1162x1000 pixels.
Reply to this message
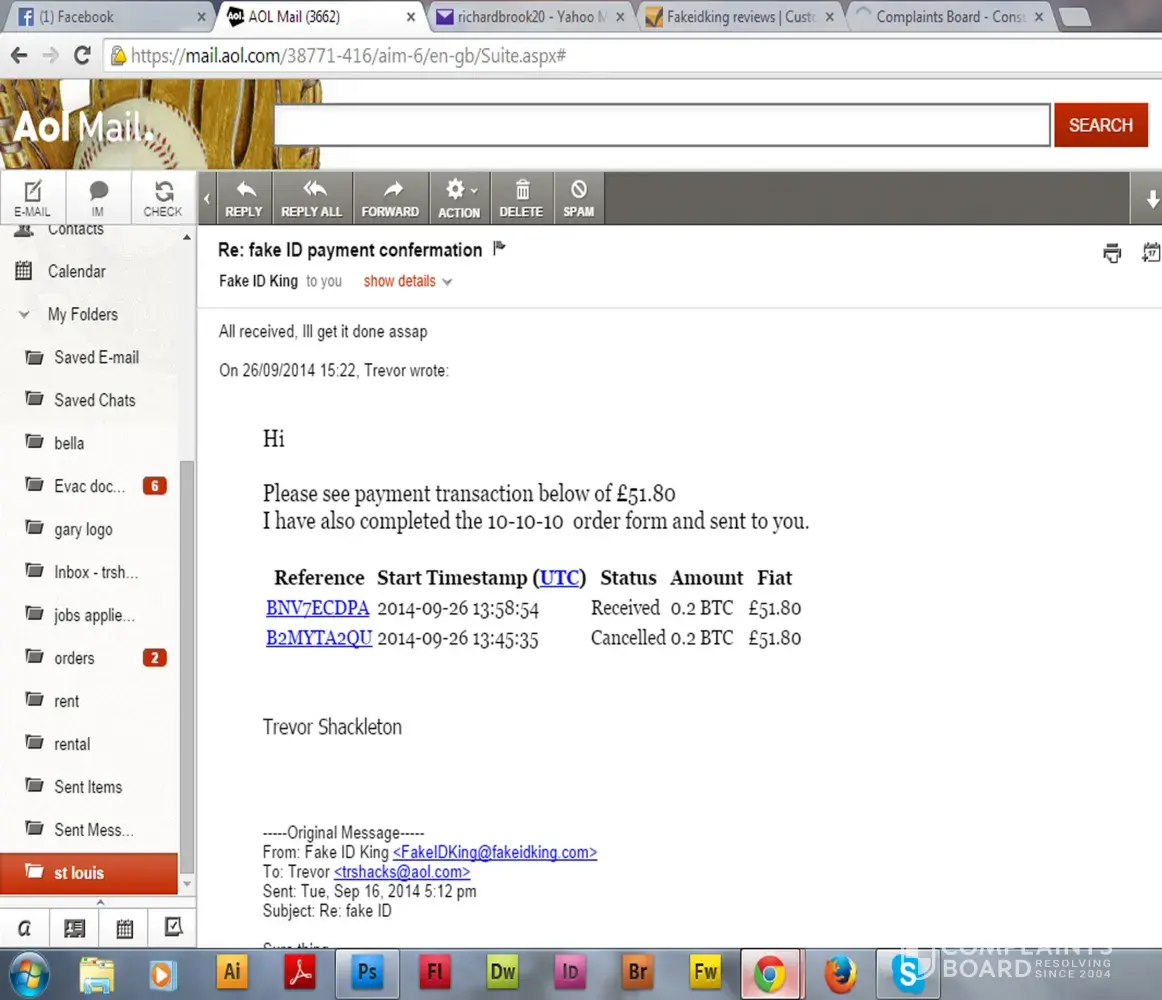244,198
